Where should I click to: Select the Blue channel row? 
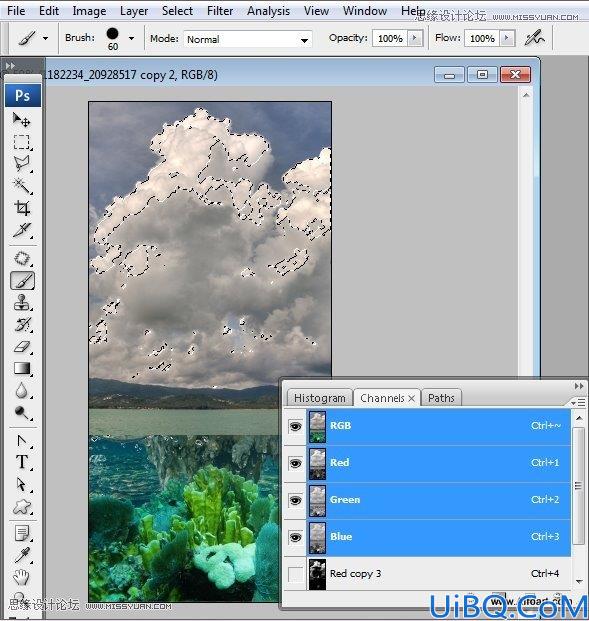pyautogui.click(x=439, y=537)
